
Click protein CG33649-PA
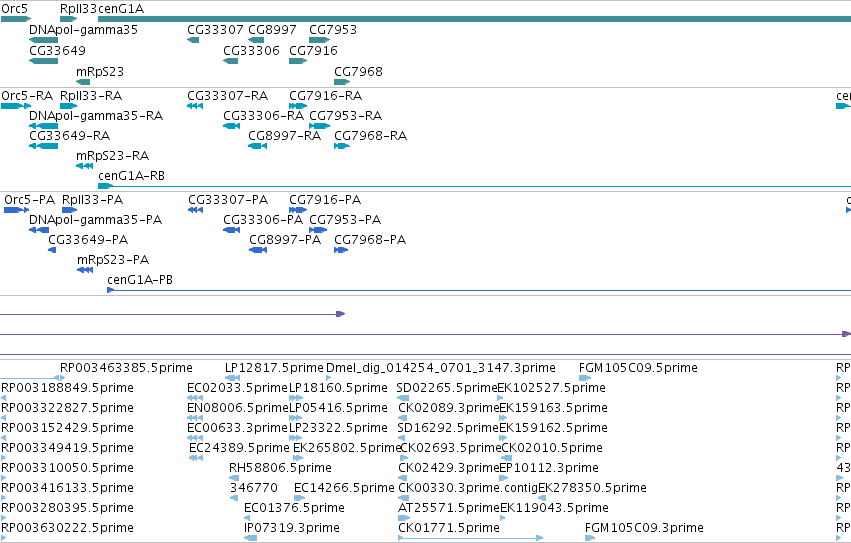pyautogui.click(x=52, y=250)
